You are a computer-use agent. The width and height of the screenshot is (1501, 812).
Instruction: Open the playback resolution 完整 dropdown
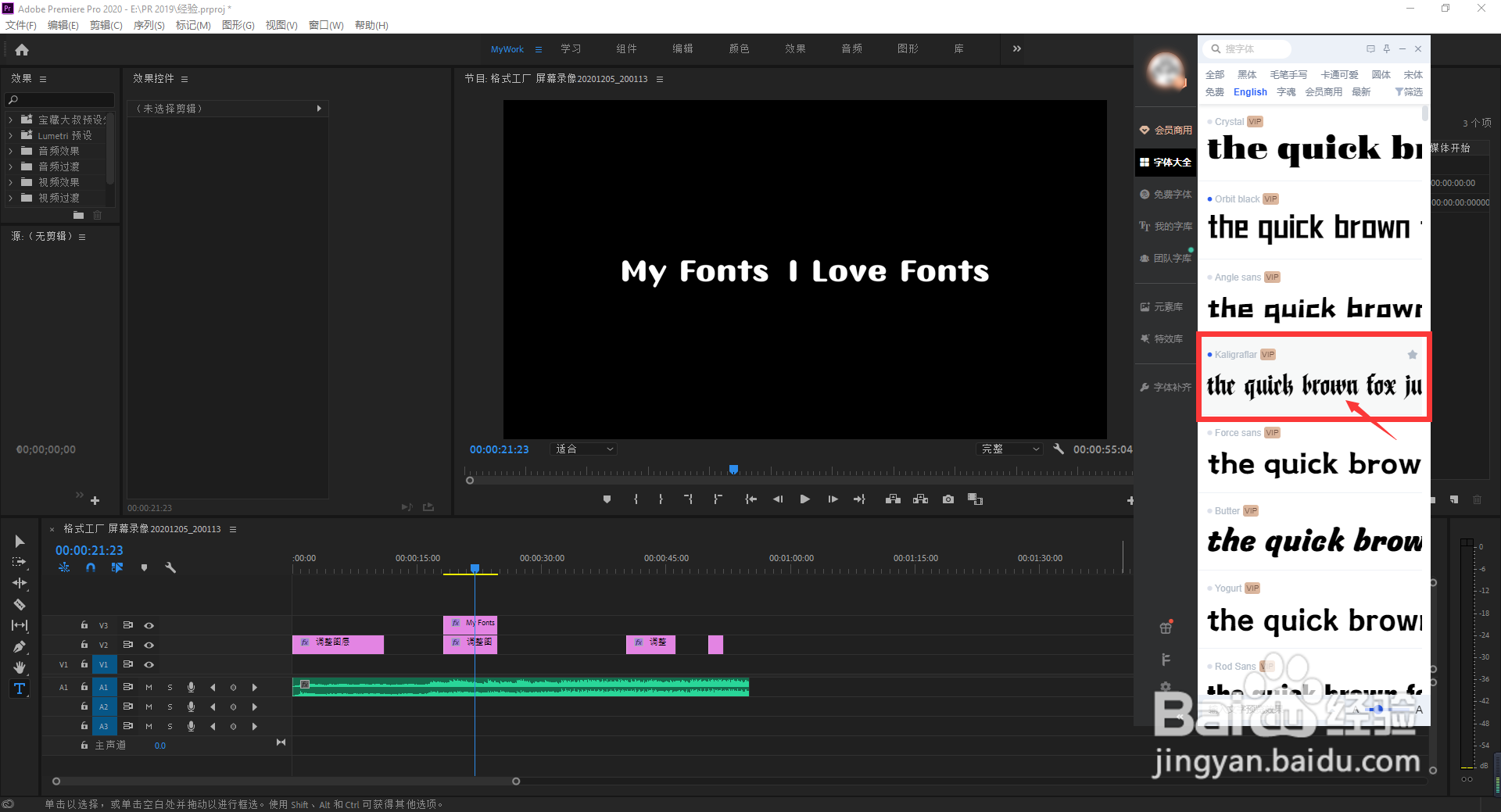click(x=1010, y=449)
